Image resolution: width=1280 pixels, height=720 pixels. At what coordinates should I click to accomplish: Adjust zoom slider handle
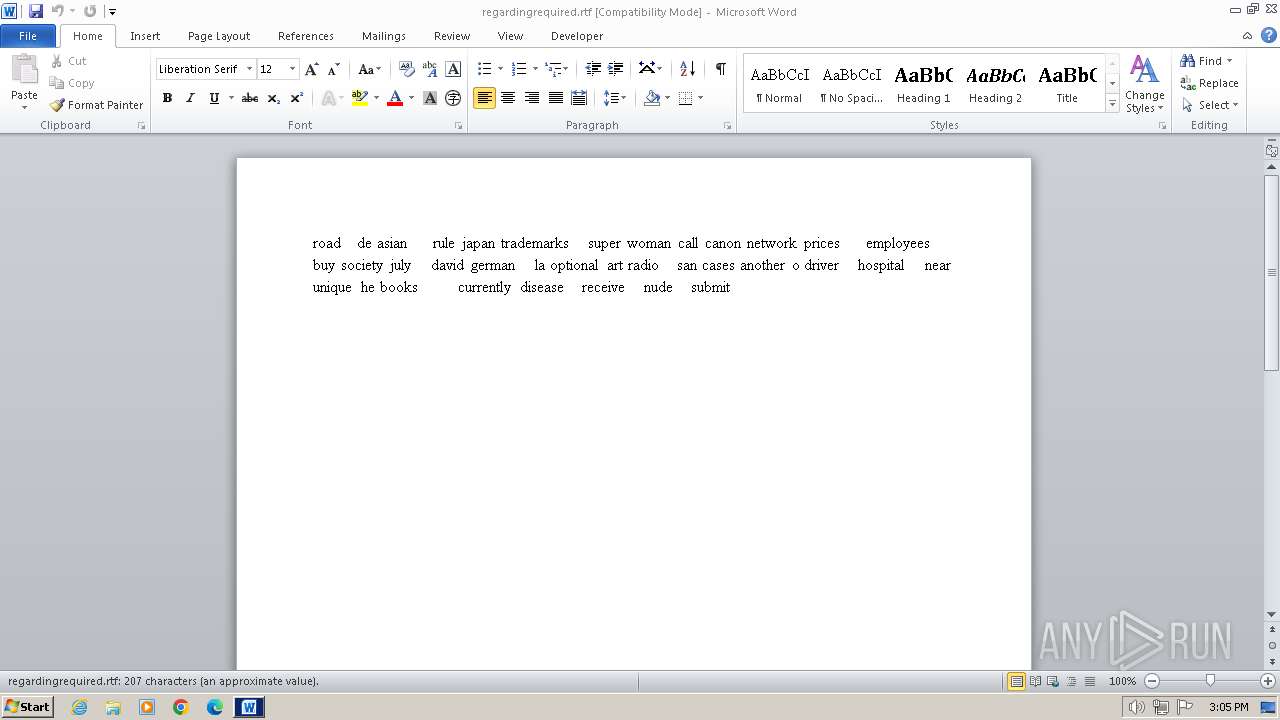click(x=1210, y=681)
